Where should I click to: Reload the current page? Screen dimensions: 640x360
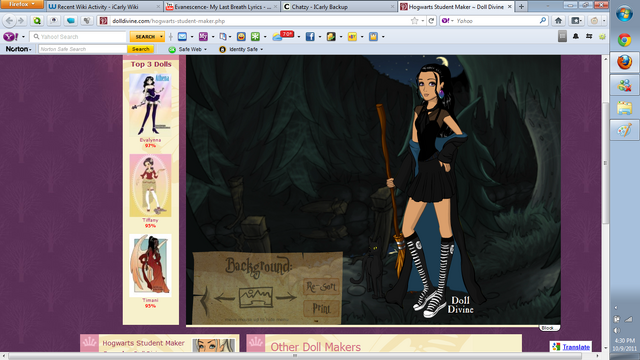431,21
